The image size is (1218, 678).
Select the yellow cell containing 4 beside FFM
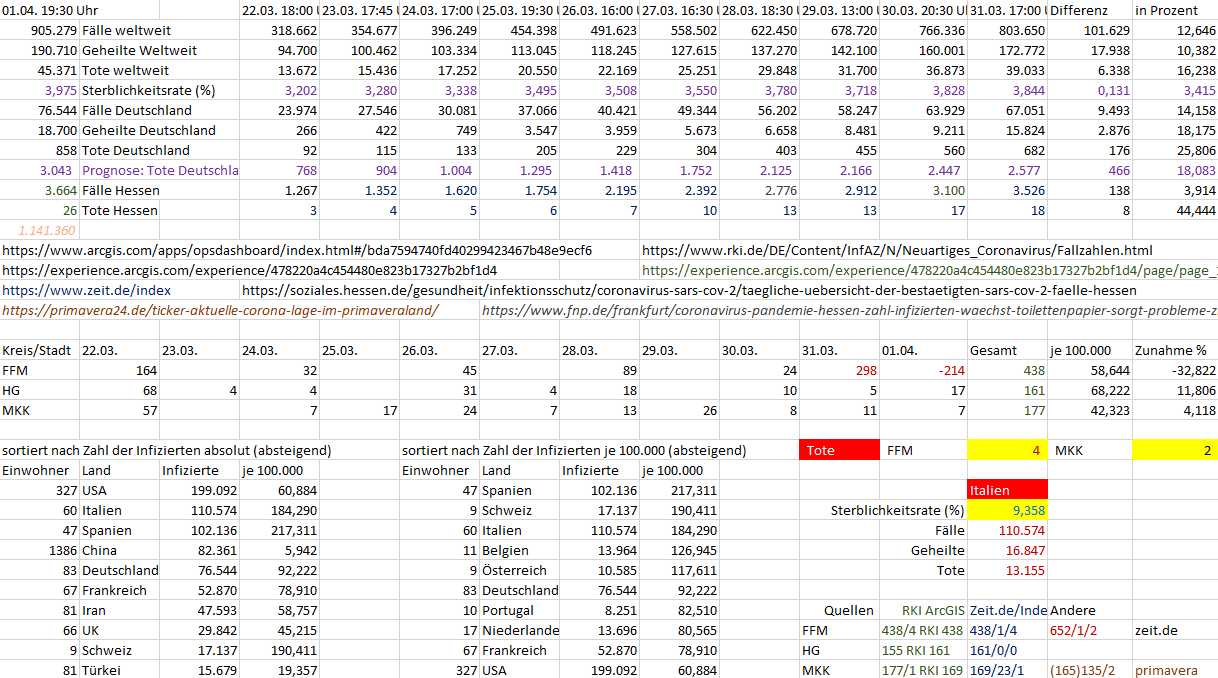click(1008, 450)
